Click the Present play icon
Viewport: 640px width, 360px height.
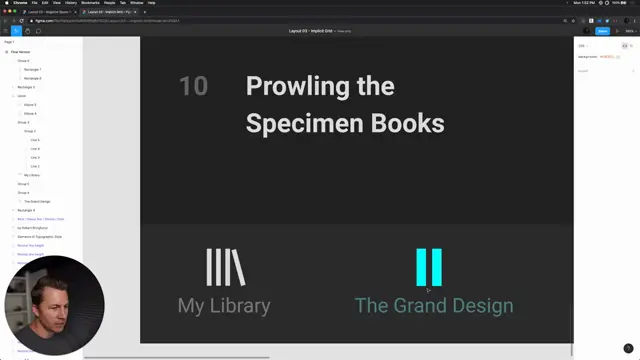[617, 31]
